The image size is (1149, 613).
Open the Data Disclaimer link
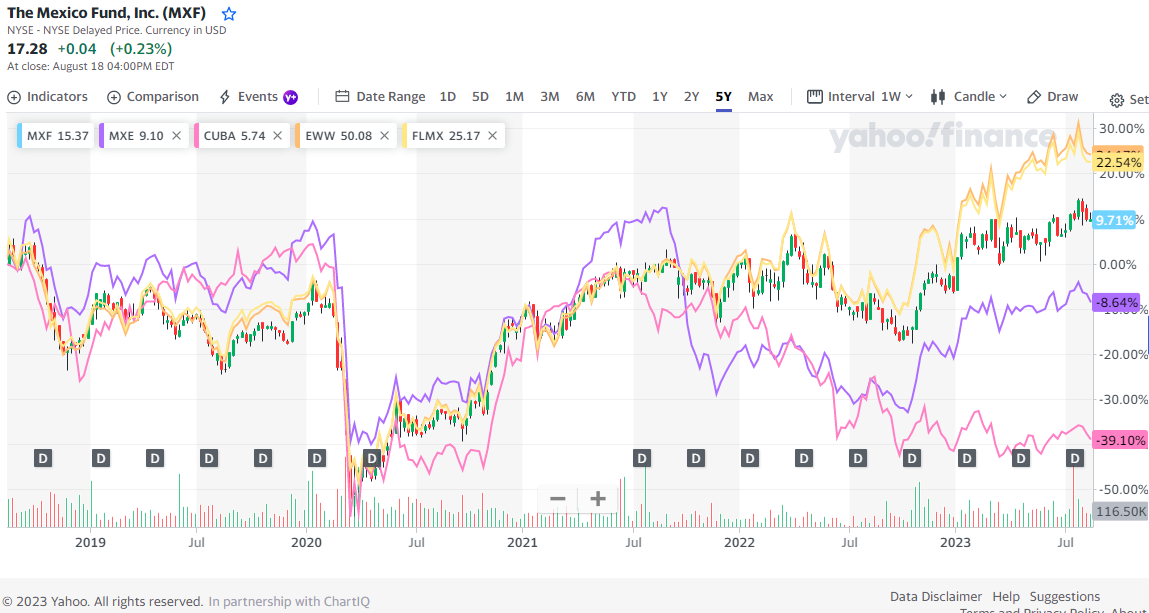936,597
